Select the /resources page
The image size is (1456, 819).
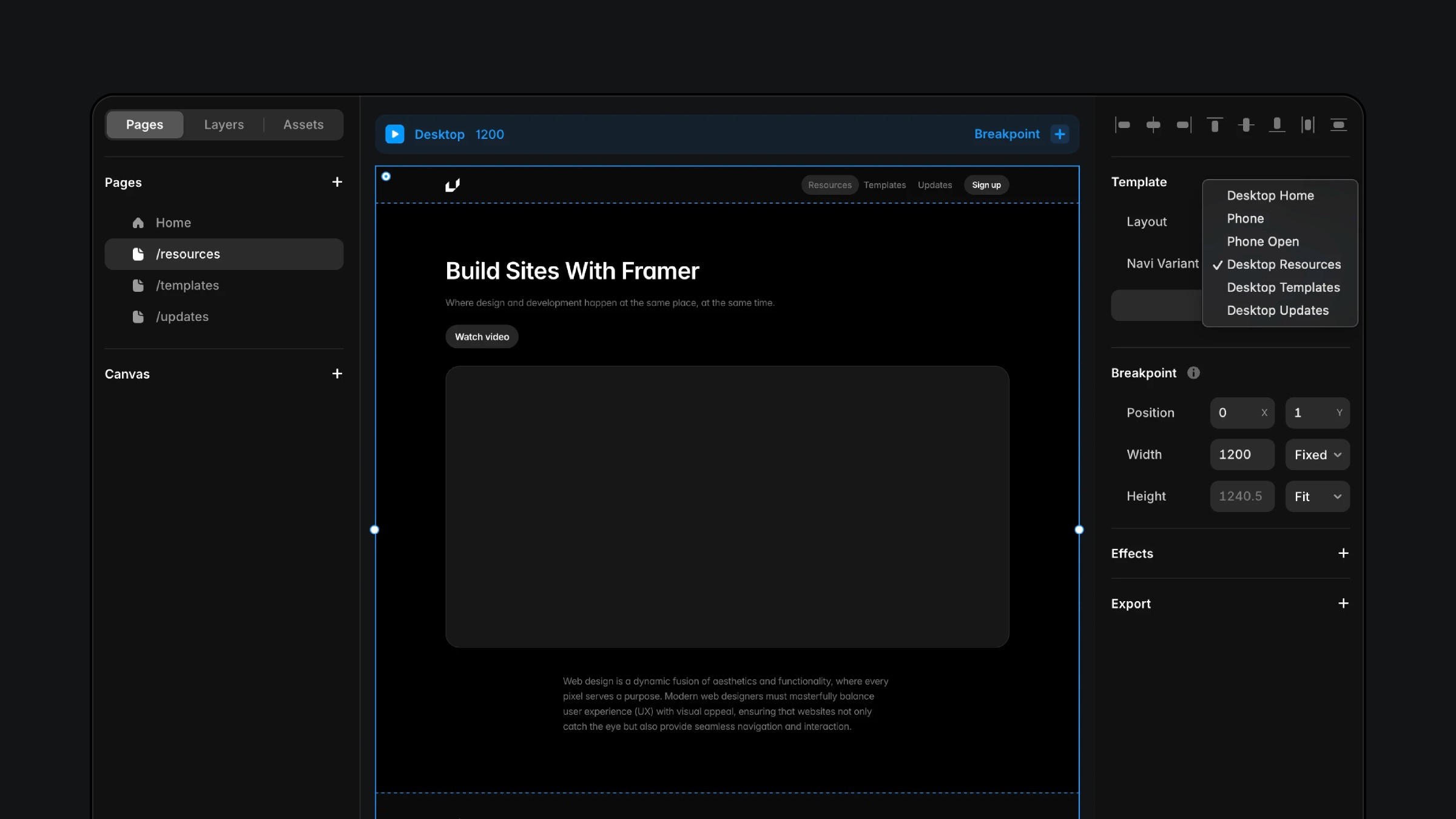coord(224,254)
